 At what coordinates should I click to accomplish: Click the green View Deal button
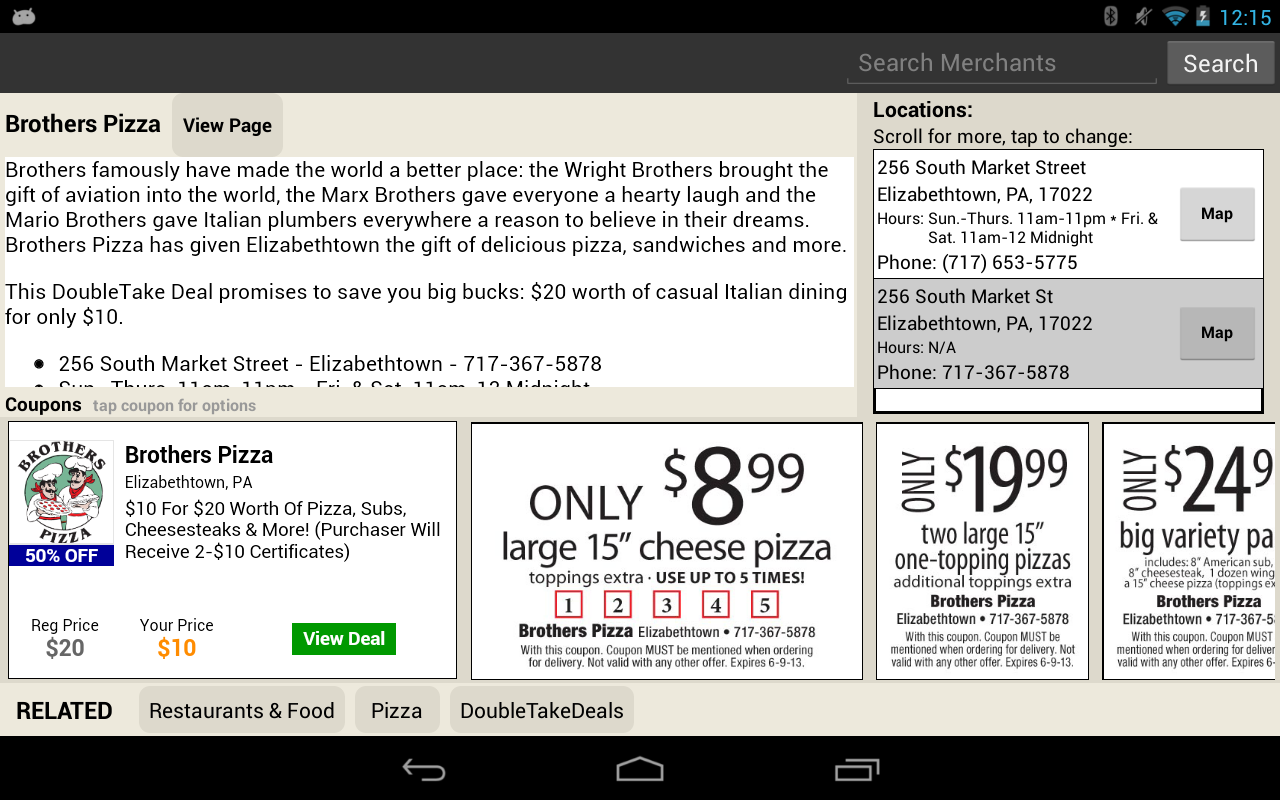[344, 639]
